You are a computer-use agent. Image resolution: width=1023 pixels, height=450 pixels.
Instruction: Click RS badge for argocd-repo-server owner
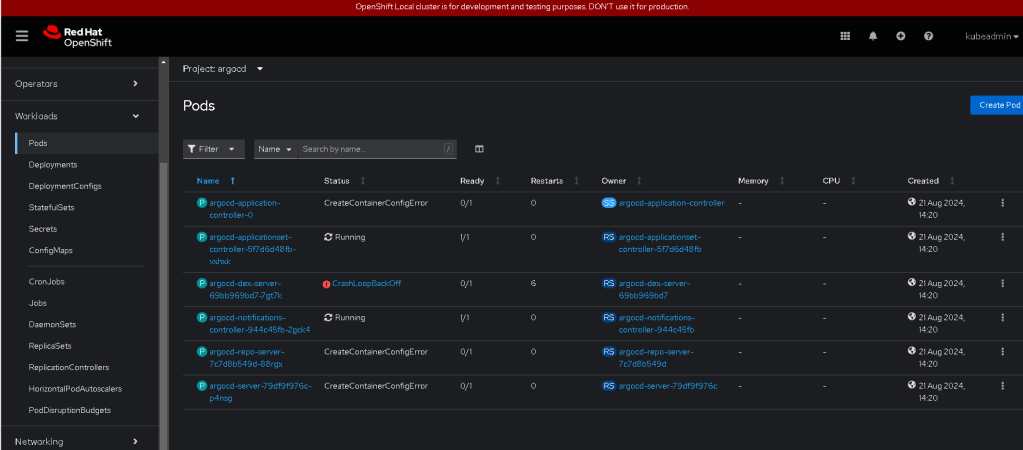[x=609, y=352]
